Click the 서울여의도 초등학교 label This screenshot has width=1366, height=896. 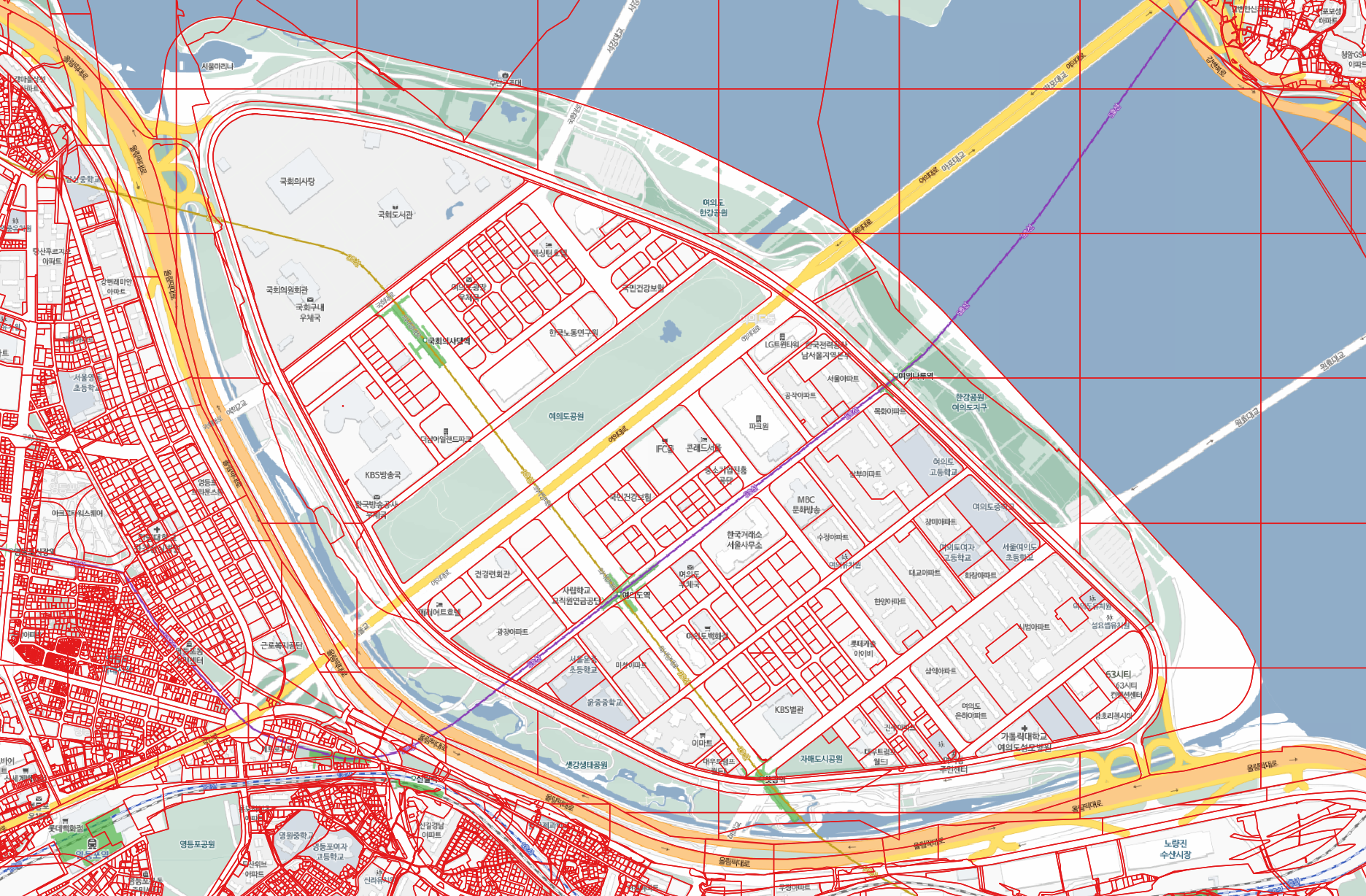pos(1019,552)
